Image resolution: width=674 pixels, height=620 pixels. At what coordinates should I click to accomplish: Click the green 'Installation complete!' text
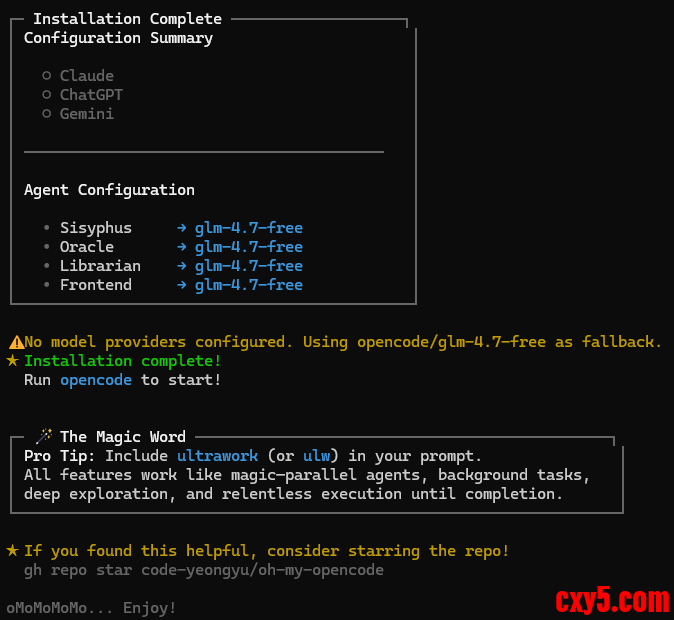[x=123, y=361]
